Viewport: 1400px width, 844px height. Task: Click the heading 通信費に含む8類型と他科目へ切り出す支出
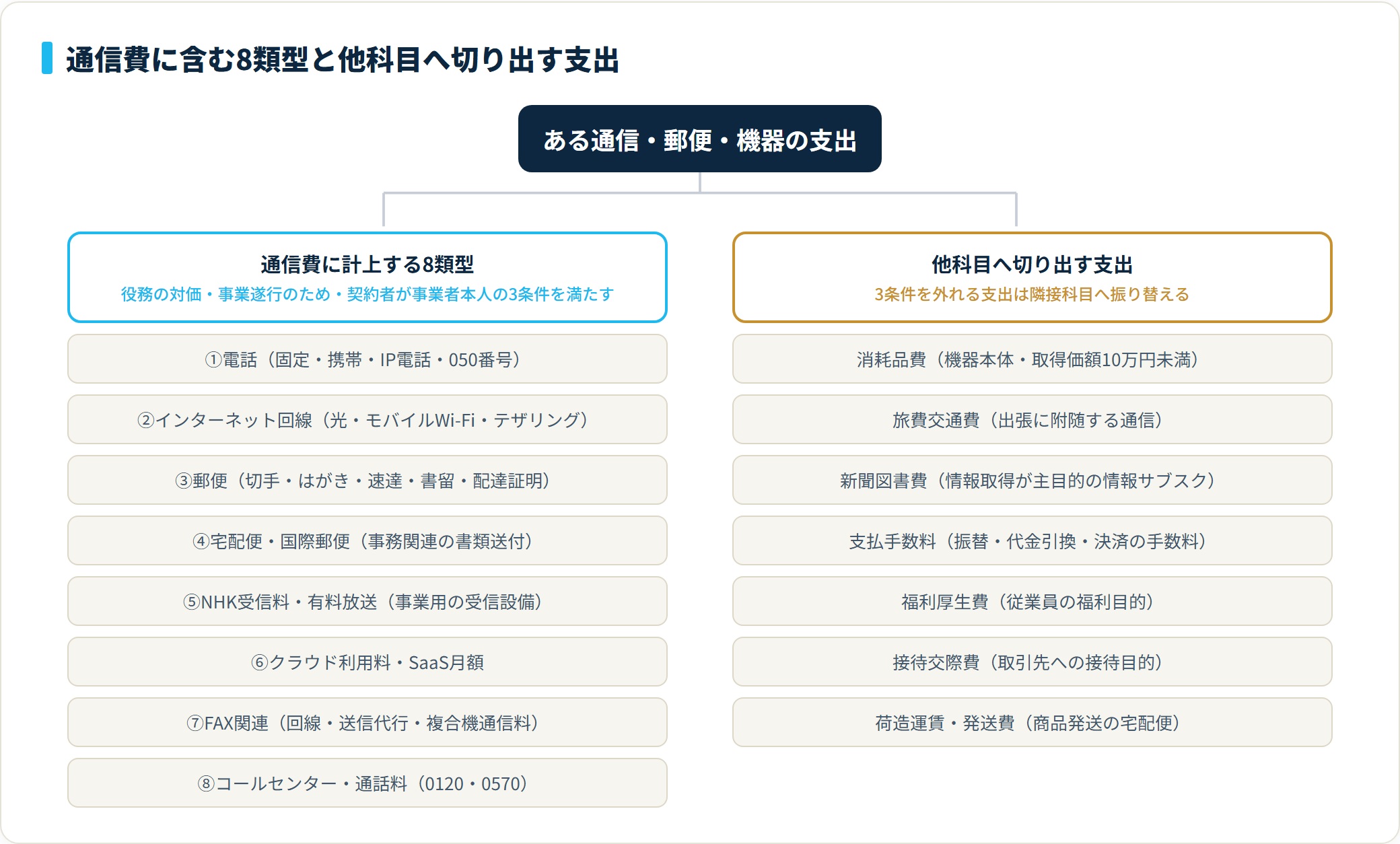tap(342, 59)
